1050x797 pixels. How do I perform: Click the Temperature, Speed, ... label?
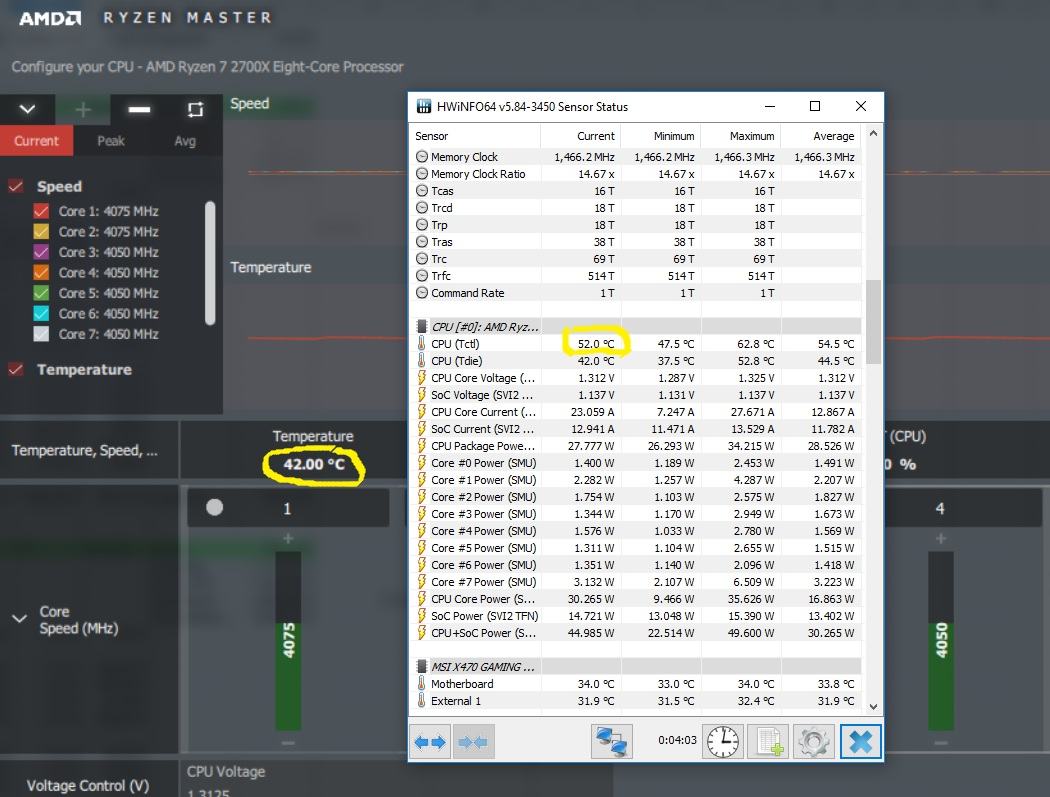click(85, 450)
